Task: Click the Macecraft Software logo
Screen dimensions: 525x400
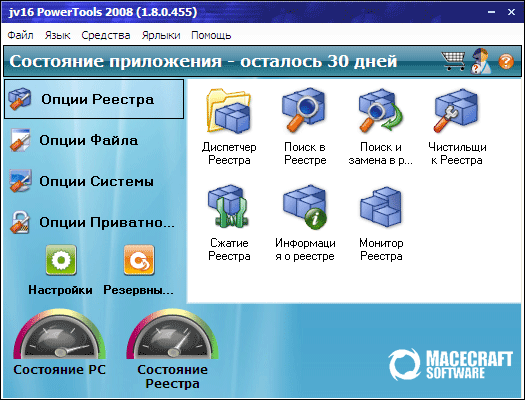Action: pyautogui.click(x=451, y=365)
